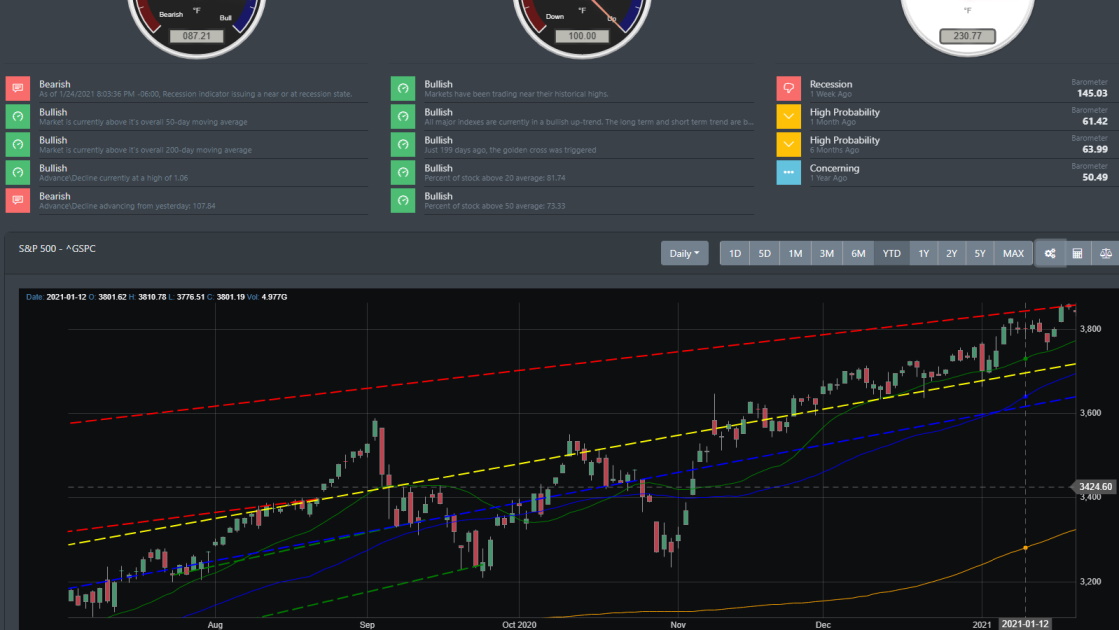Select the 6M chart range
Viewport: 1119px width, 630px height.
pos(858,253)
